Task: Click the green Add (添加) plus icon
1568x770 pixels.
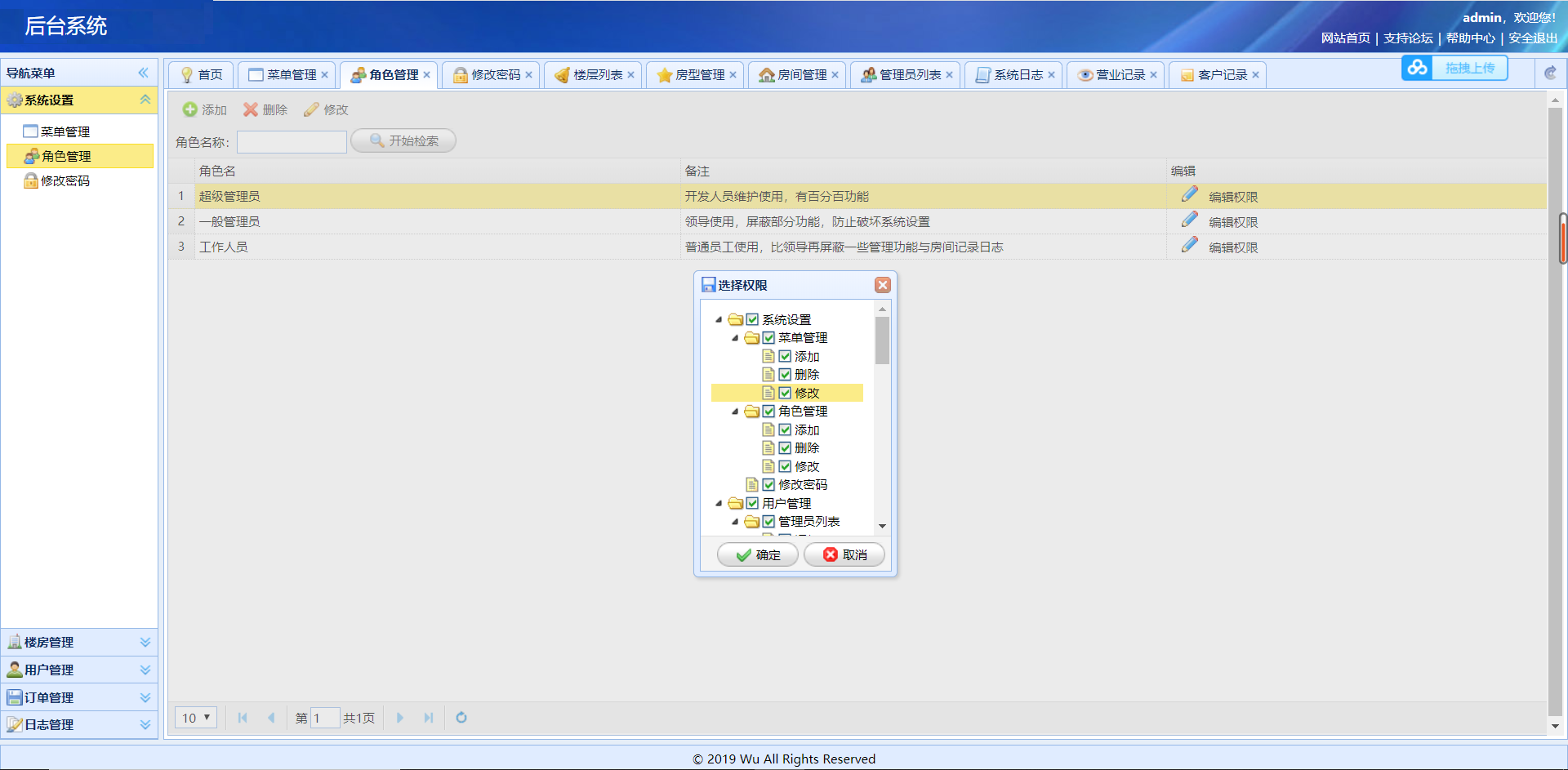Action: pyautogui.click(x=189, y=109)
